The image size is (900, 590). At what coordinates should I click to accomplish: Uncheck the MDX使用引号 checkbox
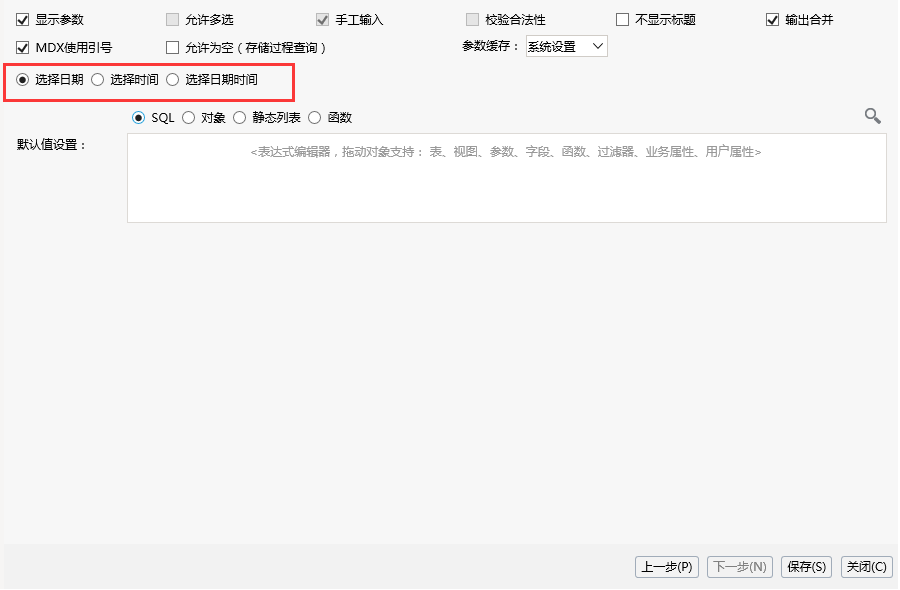[x=22, y=48]
